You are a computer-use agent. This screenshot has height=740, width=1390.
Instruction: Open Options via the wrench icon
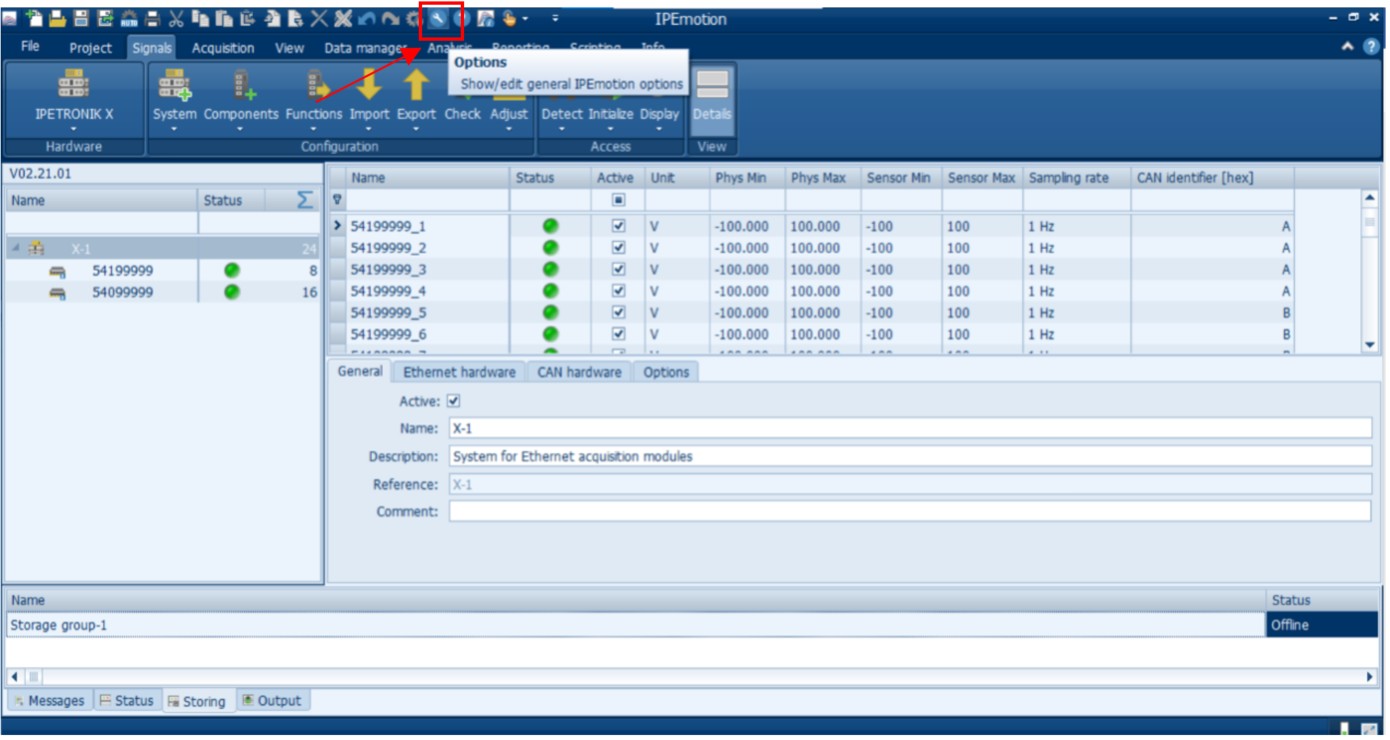(439, 19)
